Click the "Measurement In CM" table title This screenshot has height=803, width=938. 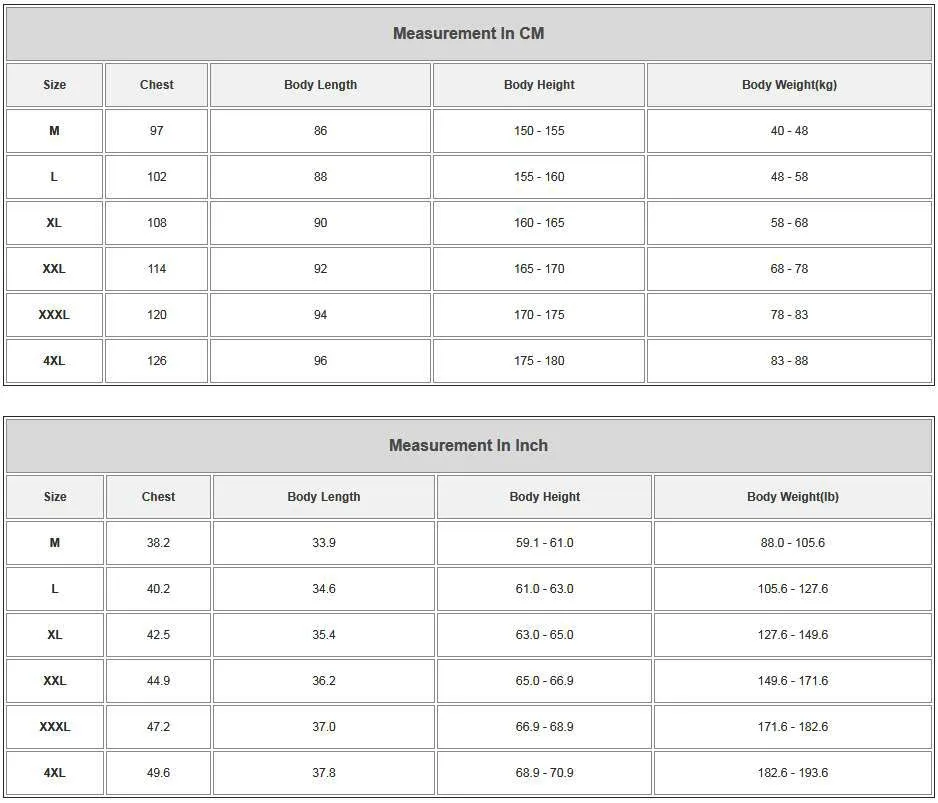(x=468, y=33)
